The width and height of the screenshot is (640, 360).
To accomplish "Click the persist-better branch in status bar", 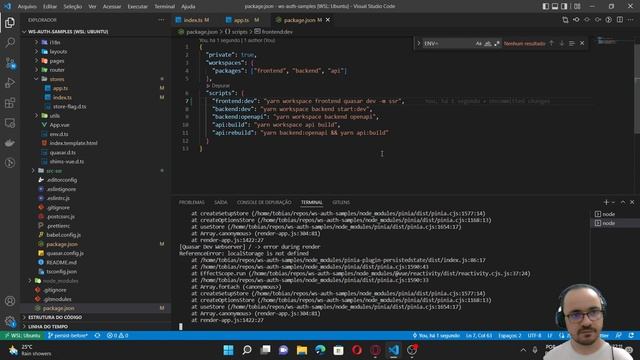I will (68, 336).
